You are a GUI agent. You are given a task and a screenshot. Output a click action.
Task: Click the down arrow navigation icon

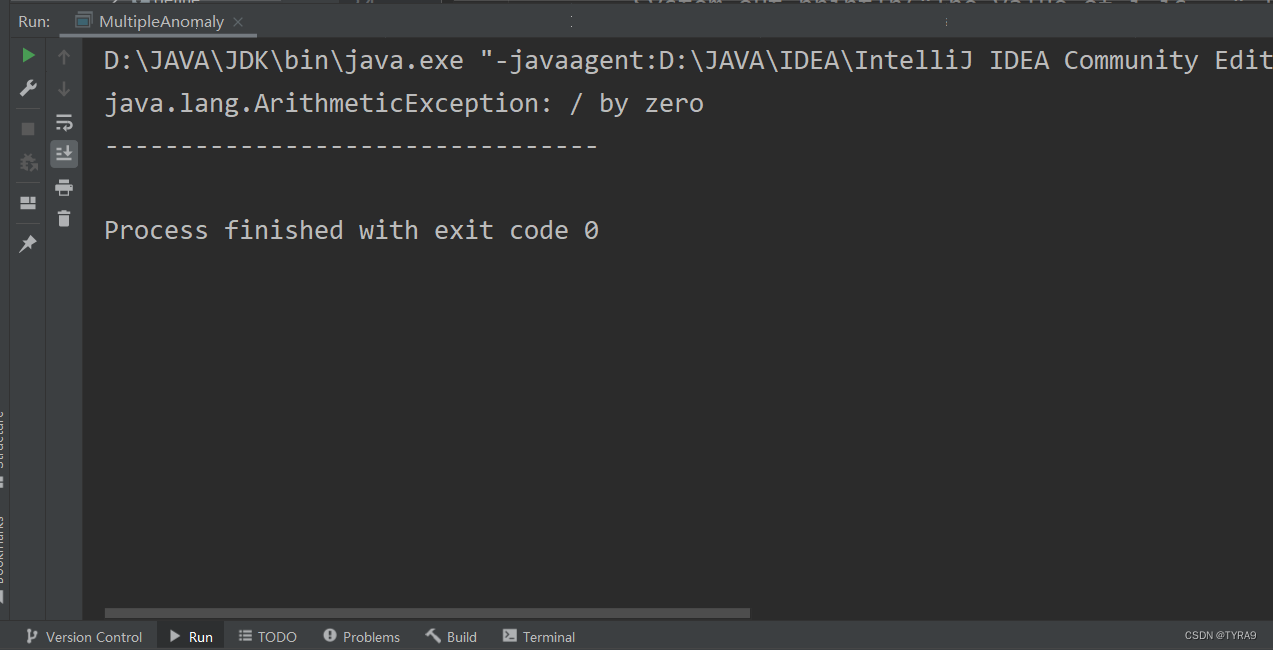point(63,88)
